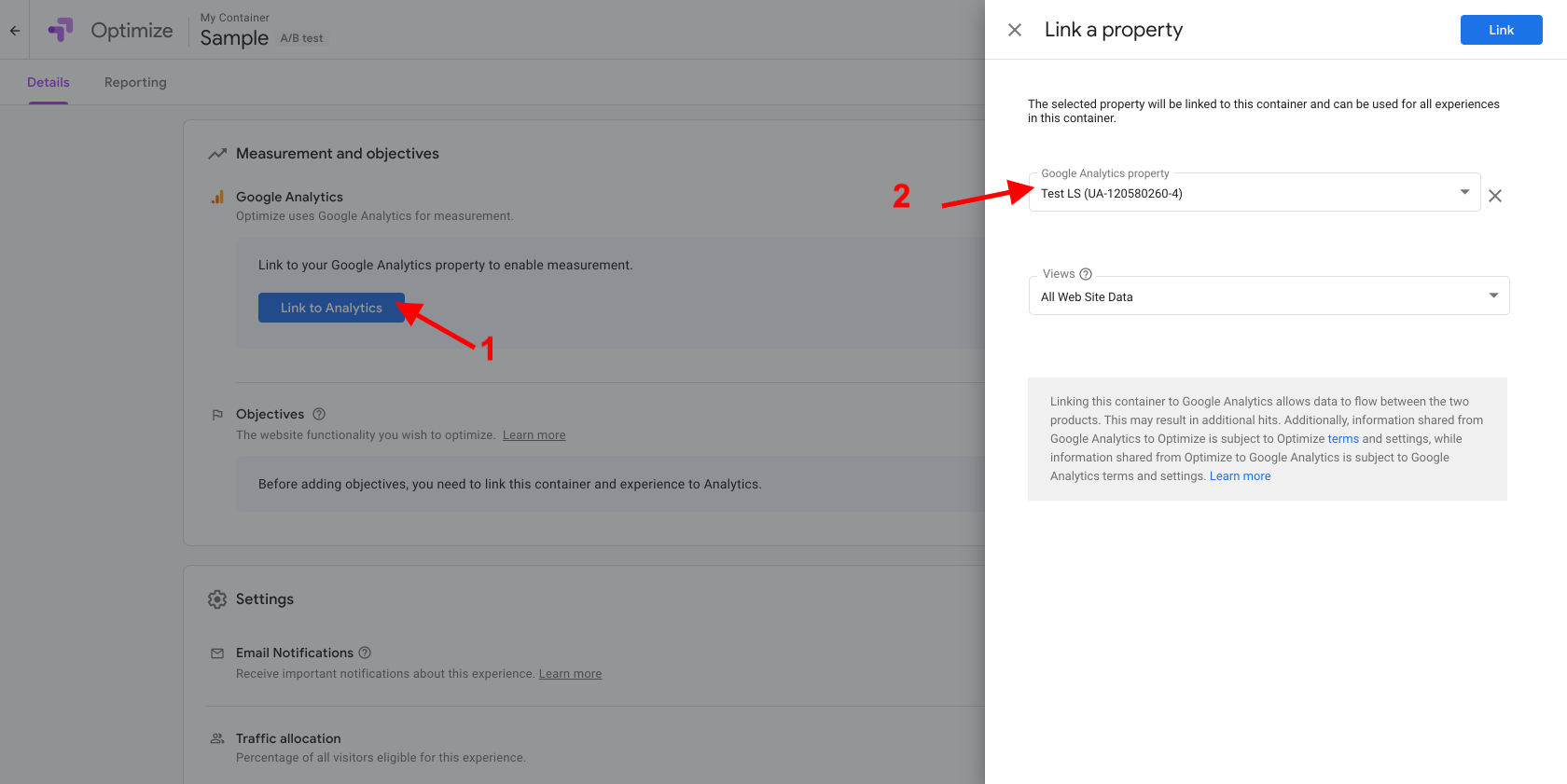1567x784 pixels.
Task: Click the Optimize product name text
Action: [132, 31]
